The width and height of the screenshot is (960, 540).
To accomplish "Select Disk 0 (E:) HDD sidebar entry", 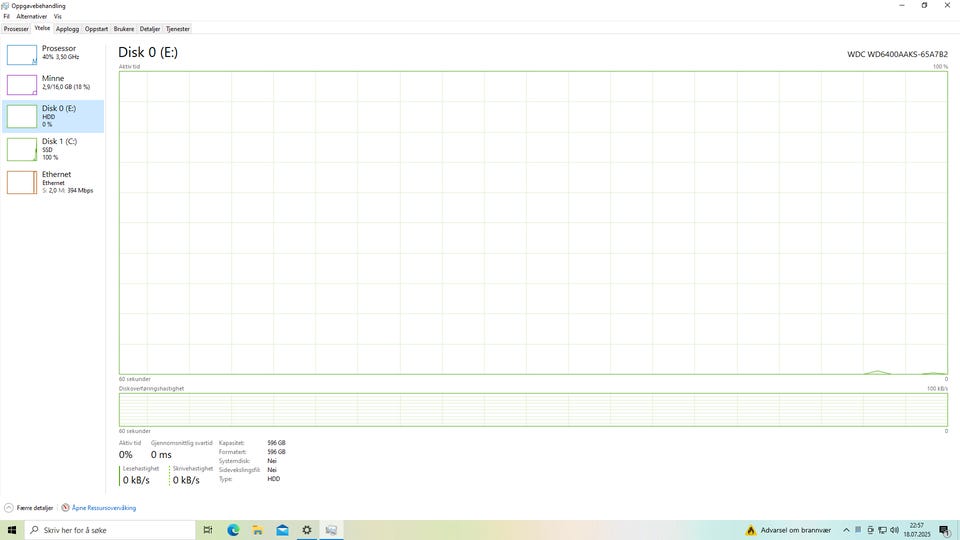I will 53,116.
